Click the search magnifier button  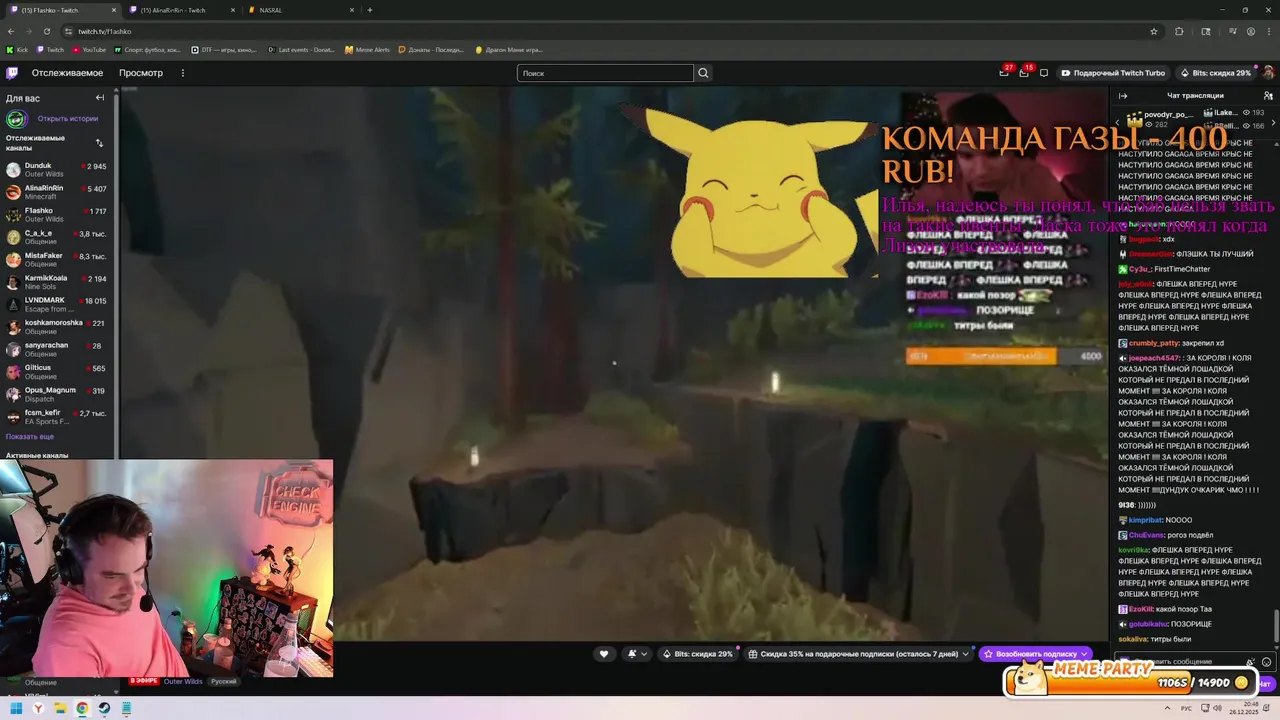point(703,73)
